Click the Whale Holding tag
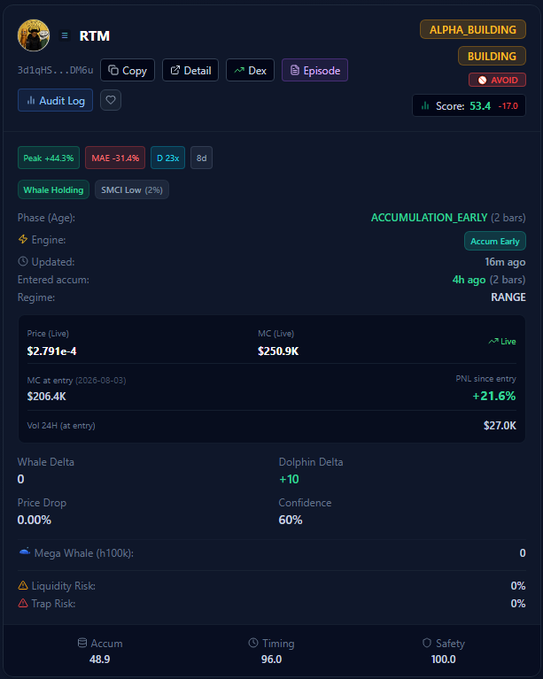Viewport: 543px width, 679px height. [x=53, y=190]
